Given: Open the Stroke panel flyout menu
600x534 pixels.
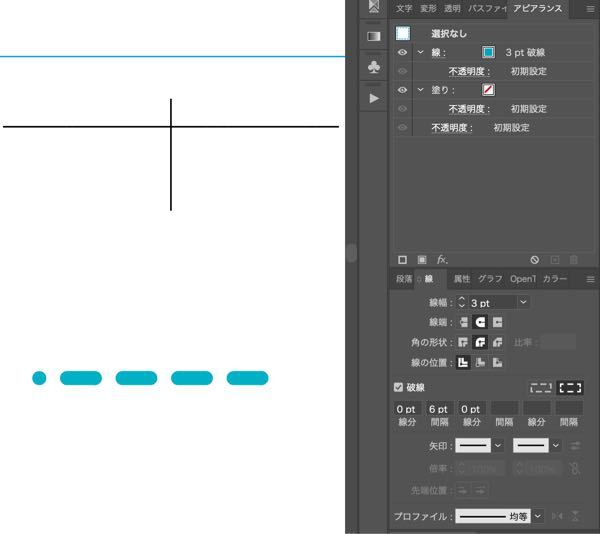Looking at the screenshot, I should (x=590, y=279).
